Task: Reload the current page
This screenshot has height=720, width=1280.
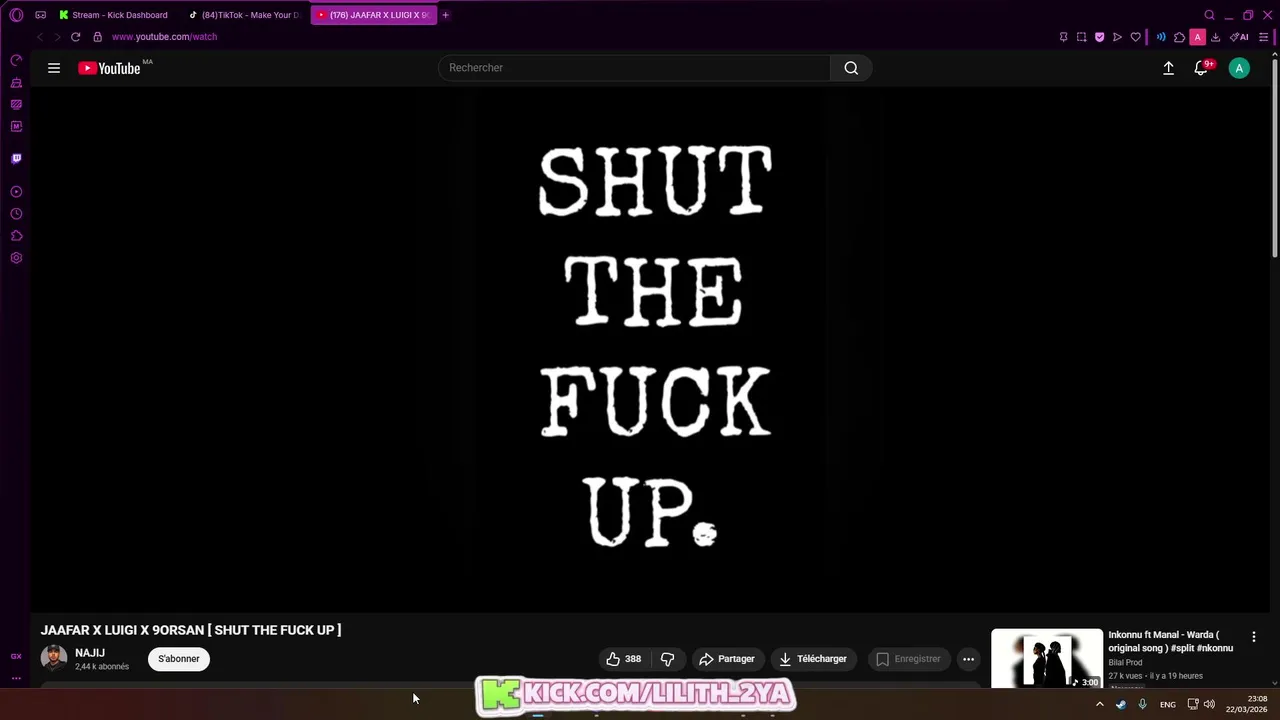Action: tap(75, 37)
